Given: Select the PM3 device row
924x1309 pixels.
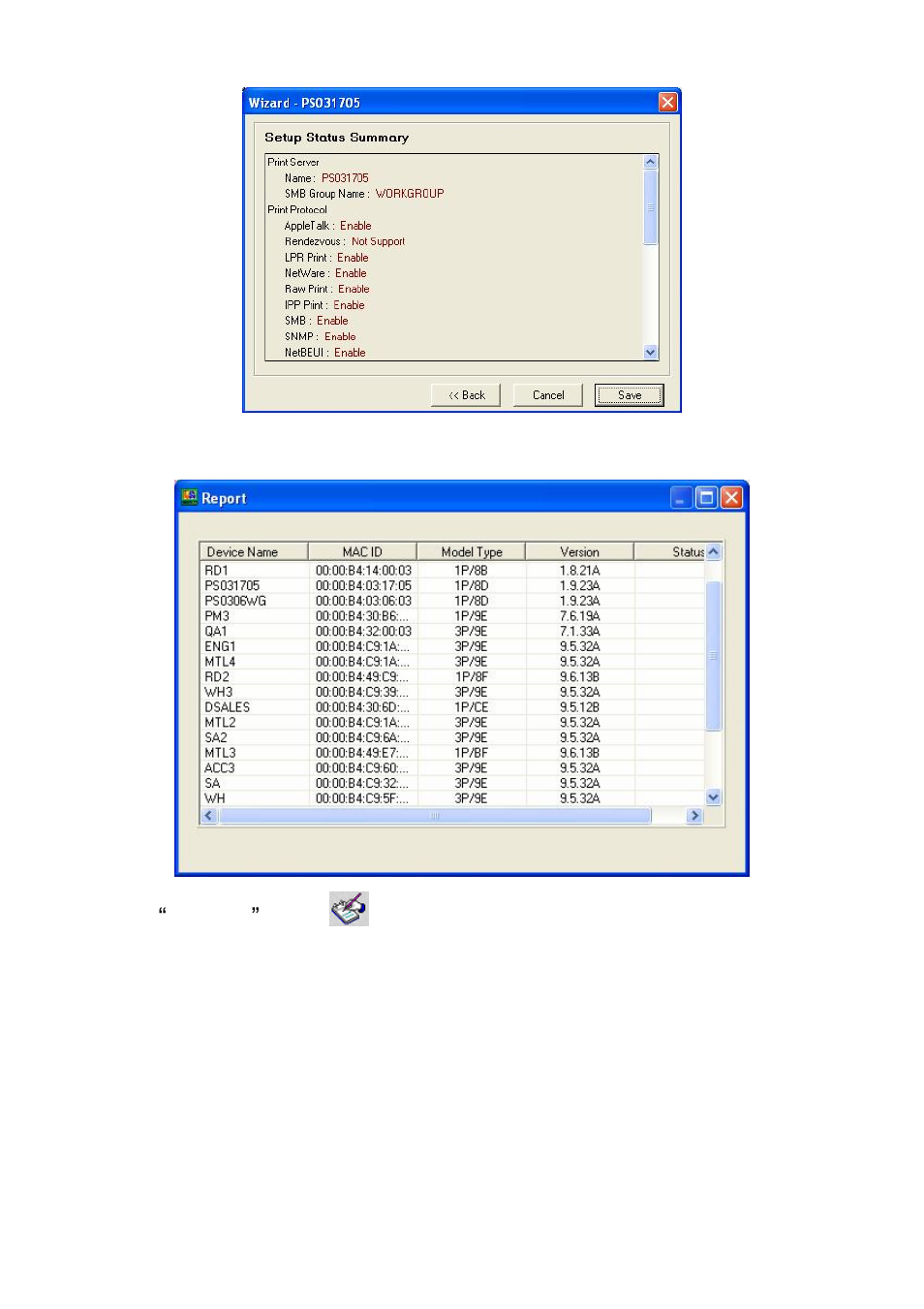Looking at the screenshot, I should (451, 616).
